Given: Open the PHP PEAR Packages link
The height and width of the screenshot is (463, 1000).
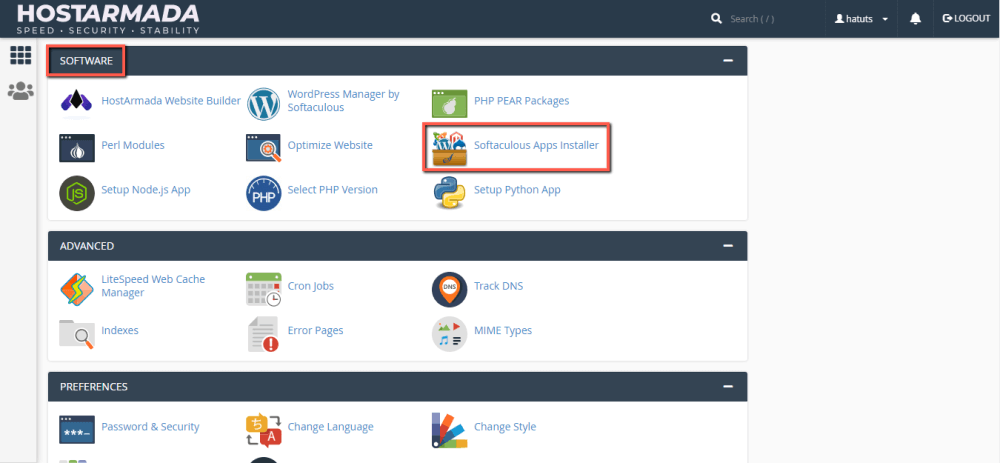Looking at the screenshot, I should tap(522, 101).
